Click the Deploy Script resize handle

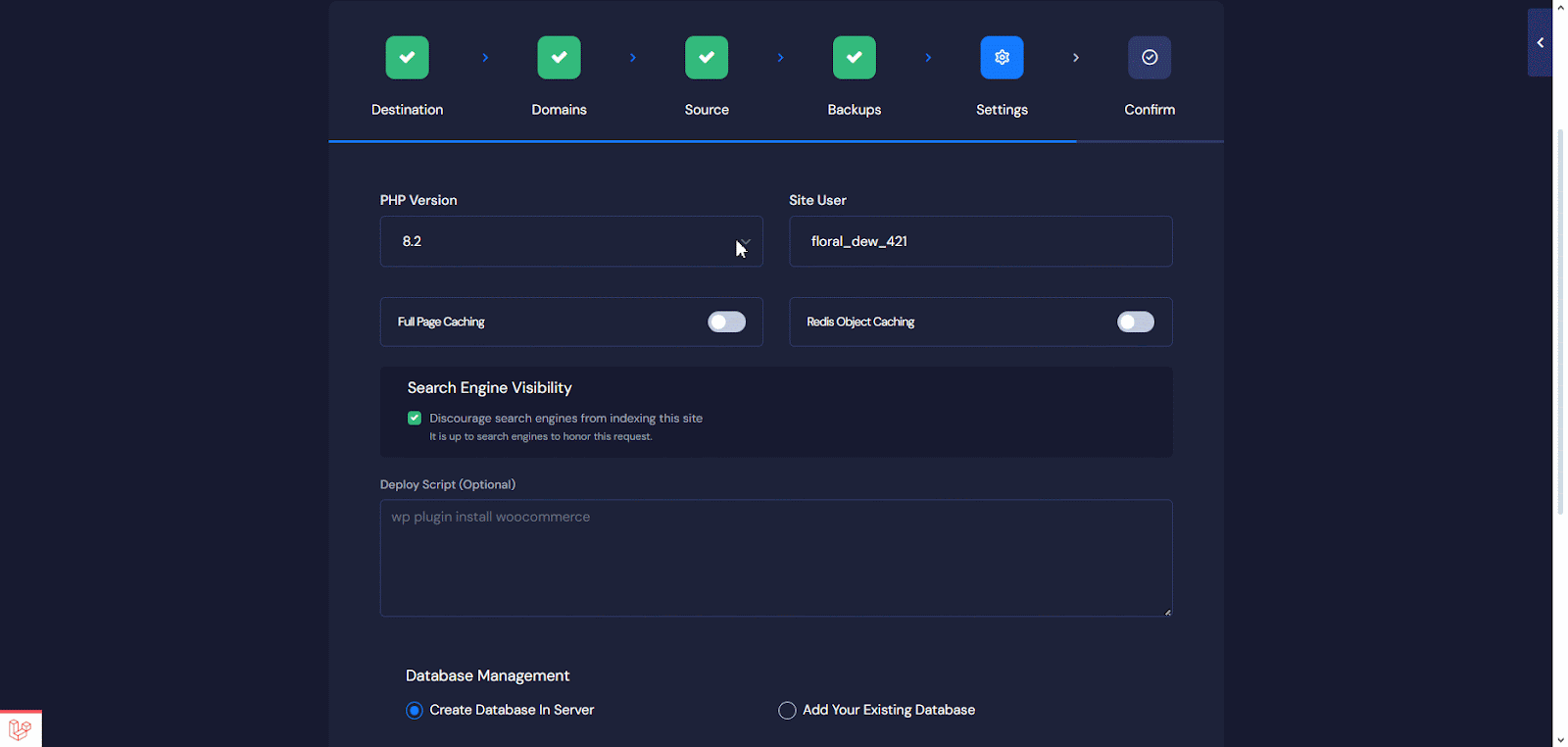(1167, 612)
